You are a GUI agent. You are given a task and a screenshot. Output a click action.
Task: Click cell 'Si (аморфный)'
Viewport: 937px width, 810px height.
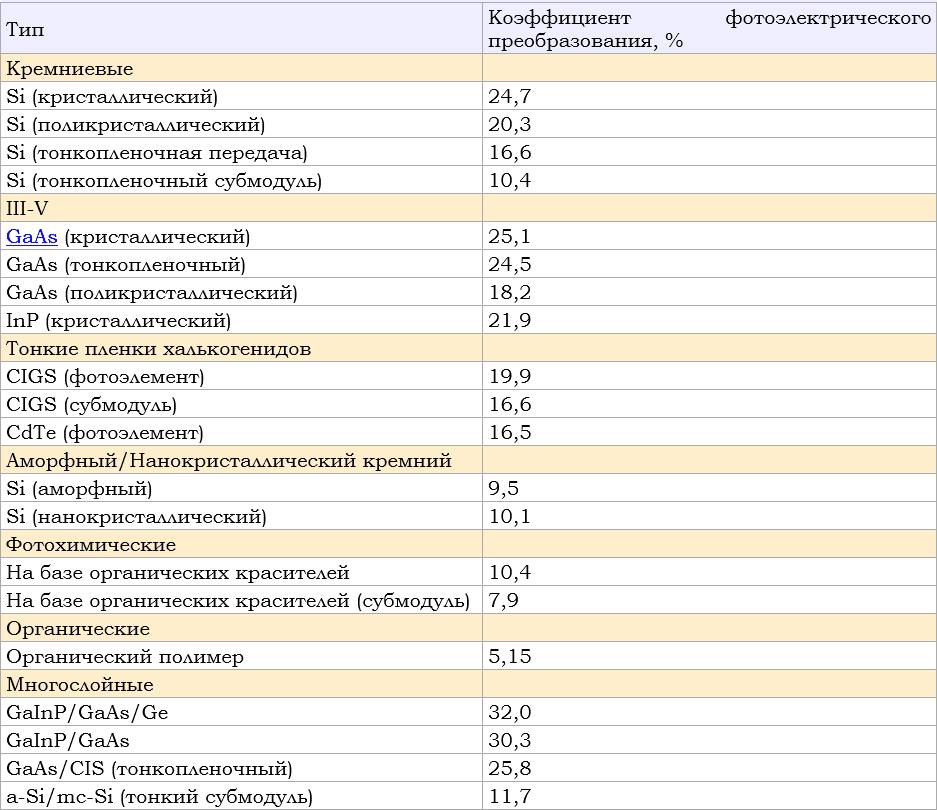(241, 488)
